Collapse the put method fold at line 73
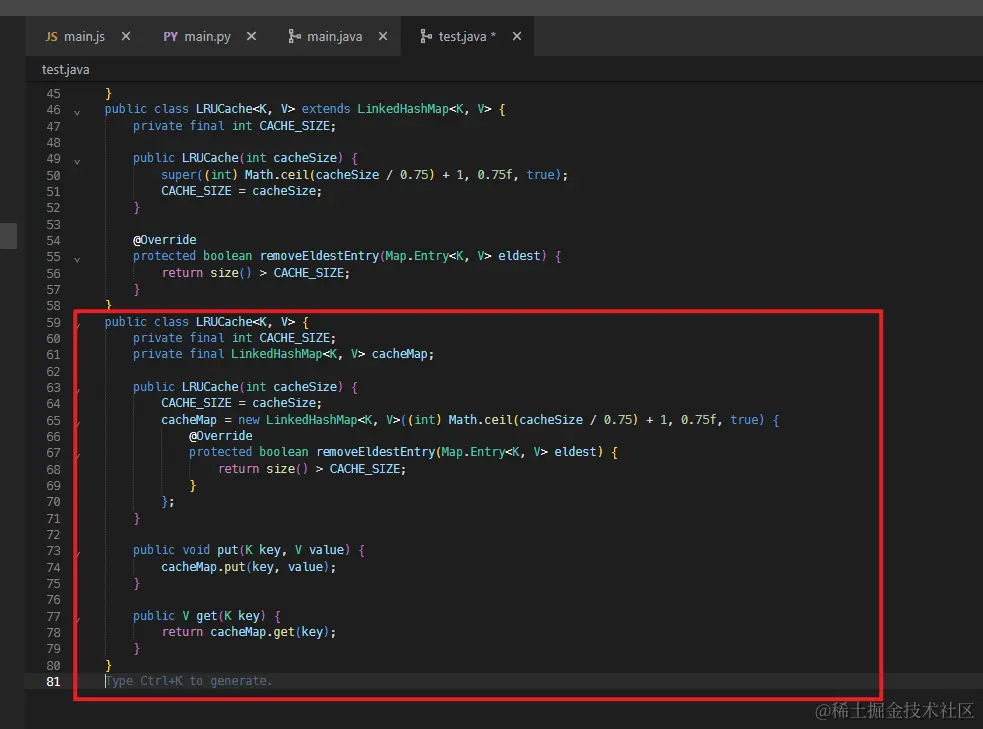 78,553
